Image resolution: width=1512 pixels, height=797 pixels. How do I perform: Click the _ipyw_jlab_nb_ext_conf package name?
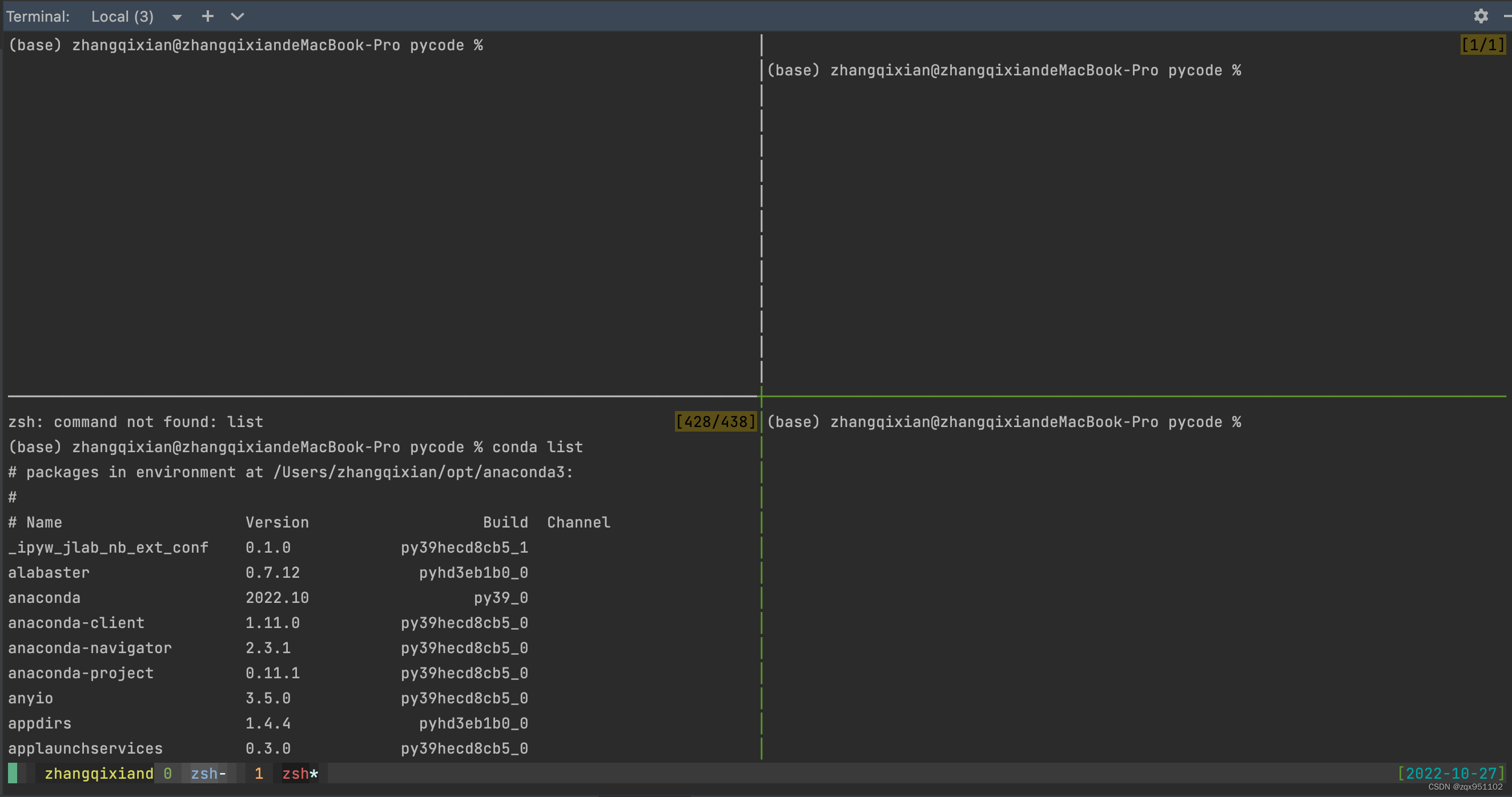tap(108, 548)
